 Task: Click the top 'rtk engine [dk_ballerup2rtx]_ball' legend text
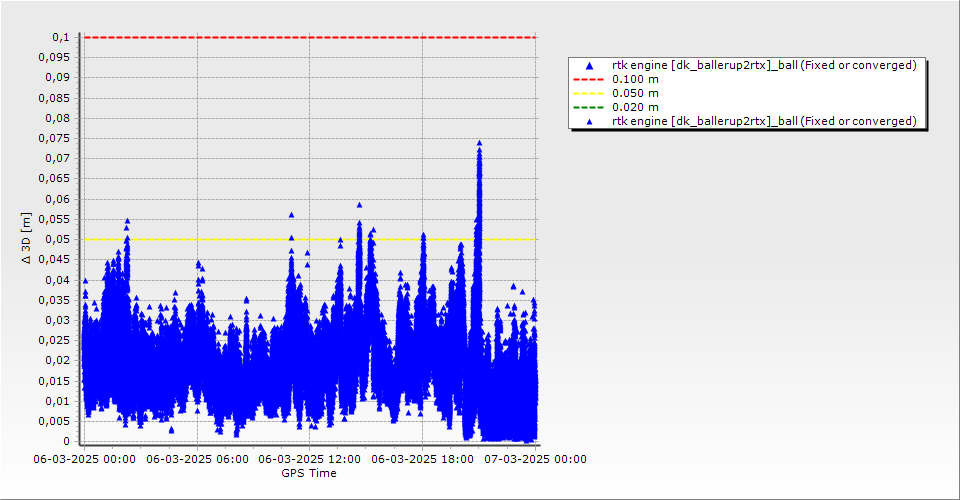(764, 65)
